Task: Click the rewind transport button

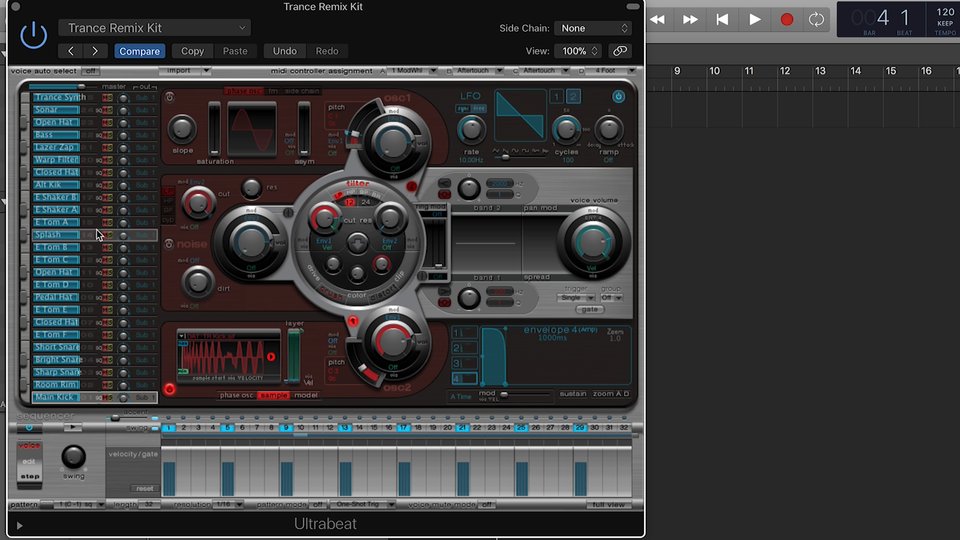Action: coord(658,20)
